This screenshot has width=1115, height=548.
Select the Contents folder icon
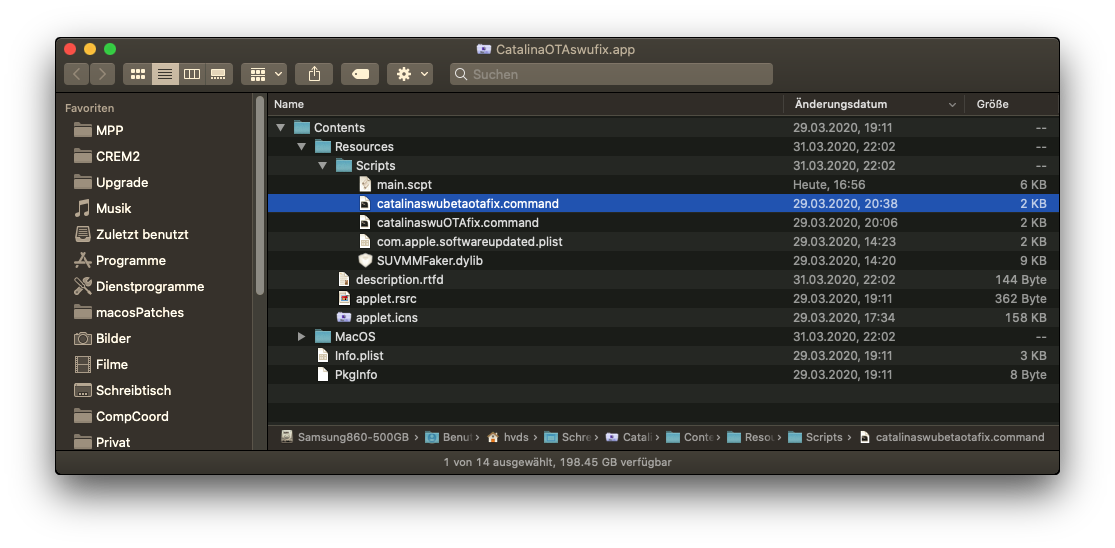pyautogui.click(x=302, y=127)
